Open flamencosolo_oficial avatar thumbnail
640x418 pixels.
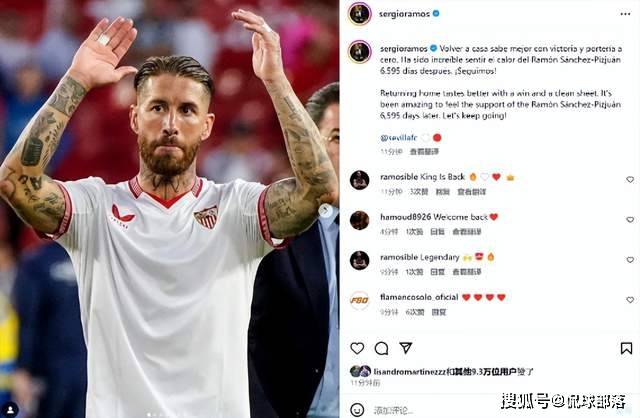(x=360, y=301)
